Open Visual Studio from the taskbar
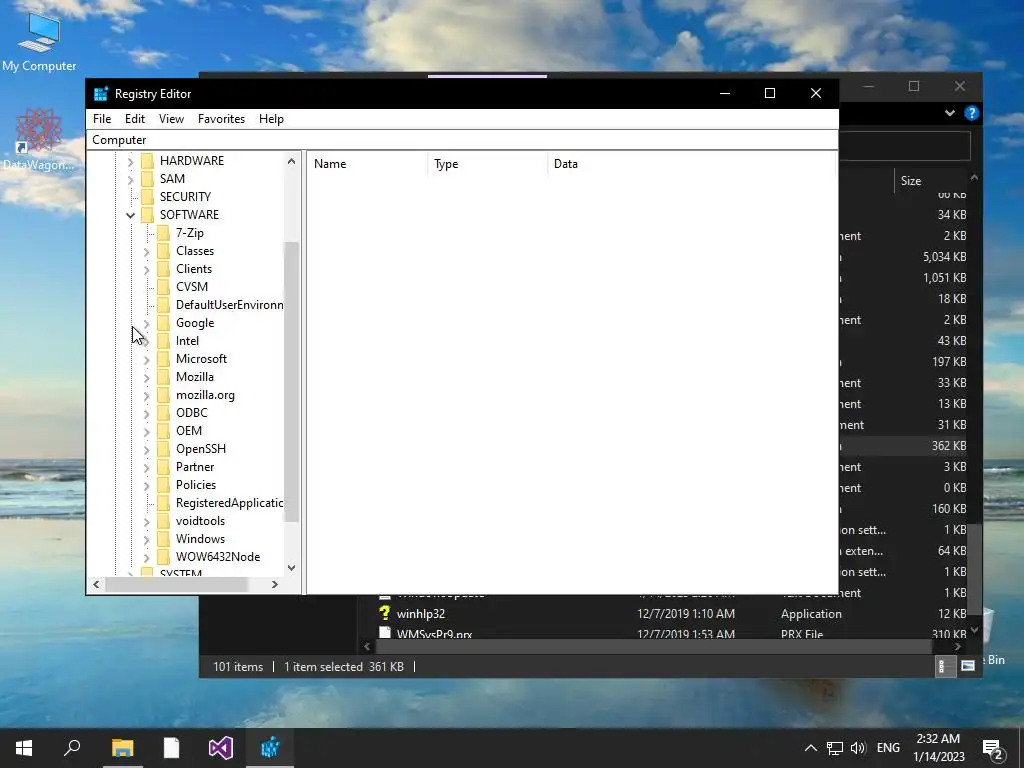Viewport: 1024px width, 768px height. [221, 748]
